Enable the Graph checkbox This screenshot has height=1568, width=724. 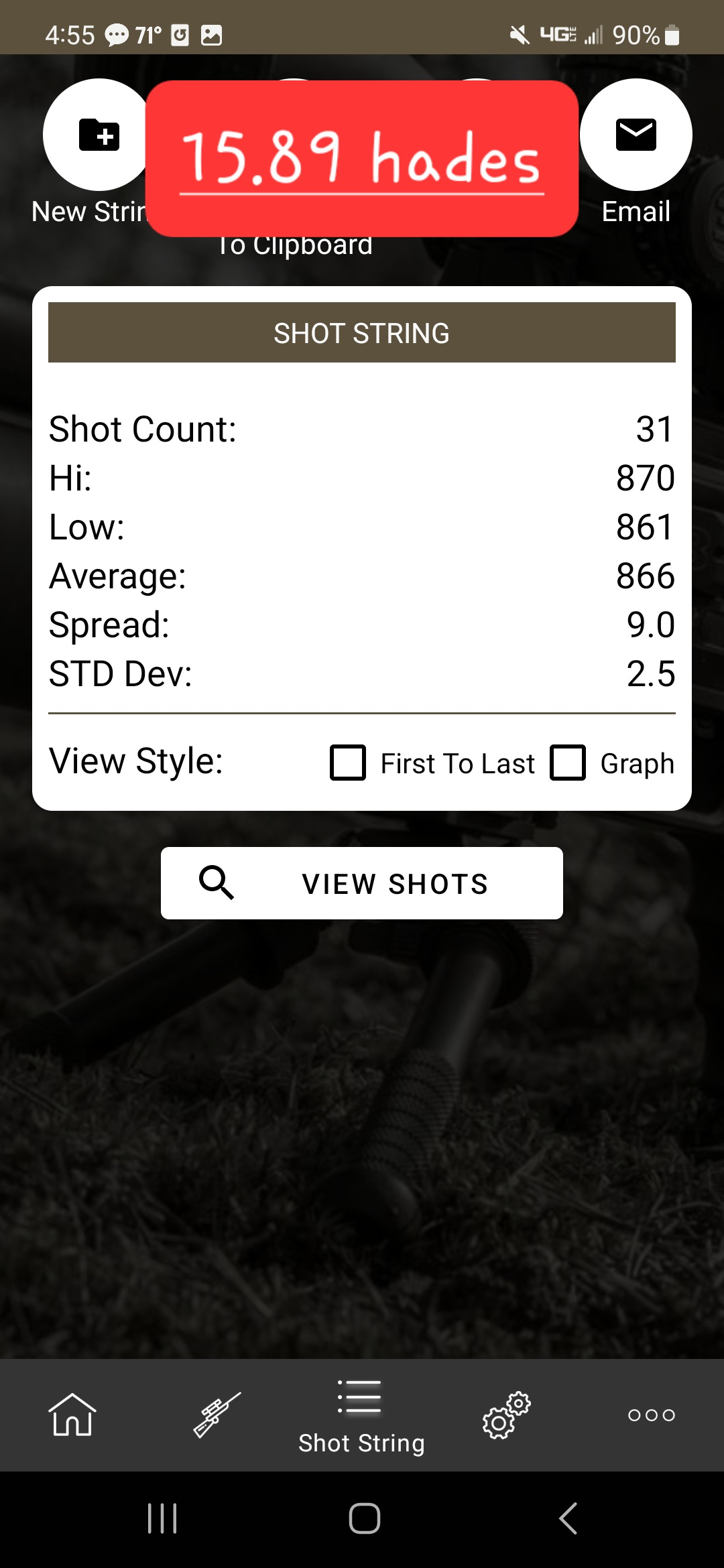pyautogui.click(x=568, y=763)
